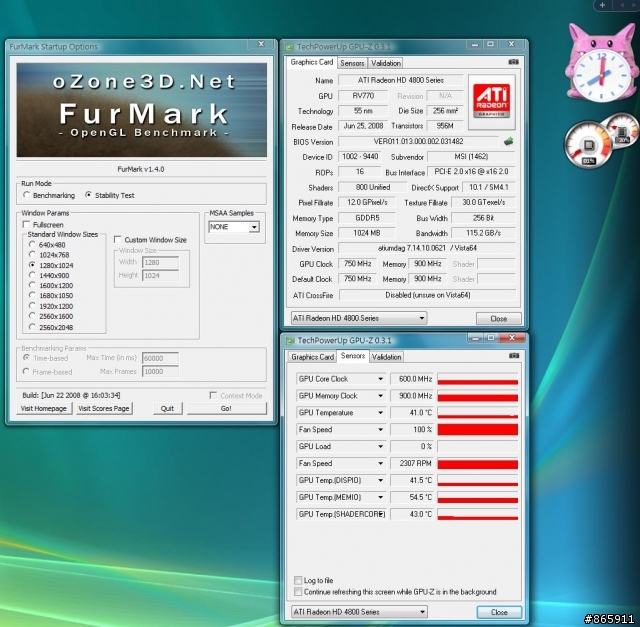640x627 pixels.
Task: Click the camera screenshot icon in Sensors GPU-Z window
Action: [x=514, y=356]
